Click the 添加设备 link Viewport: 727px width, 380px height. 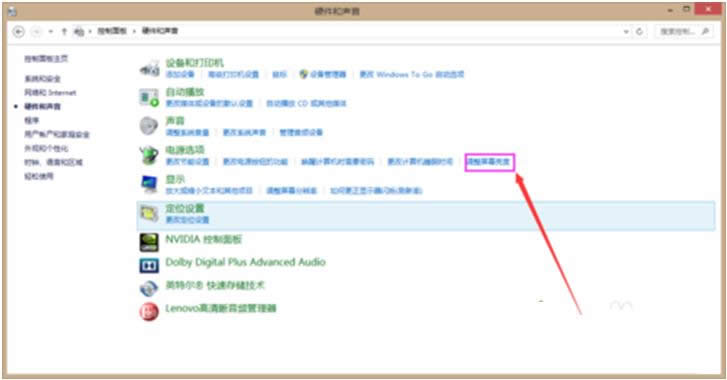coord(180,74)
